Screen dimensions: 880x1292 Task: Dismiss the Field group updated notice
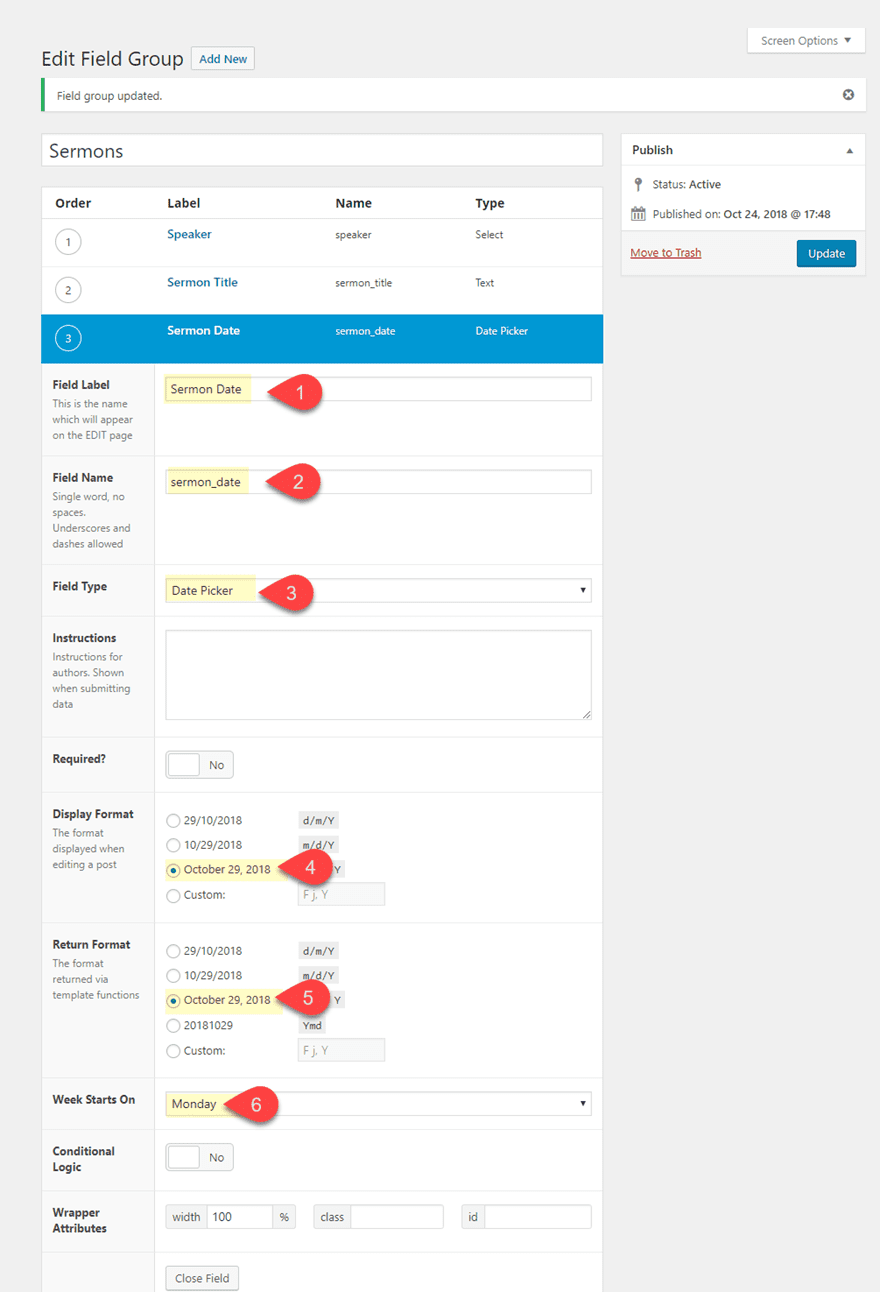click(x=848, y=95)
